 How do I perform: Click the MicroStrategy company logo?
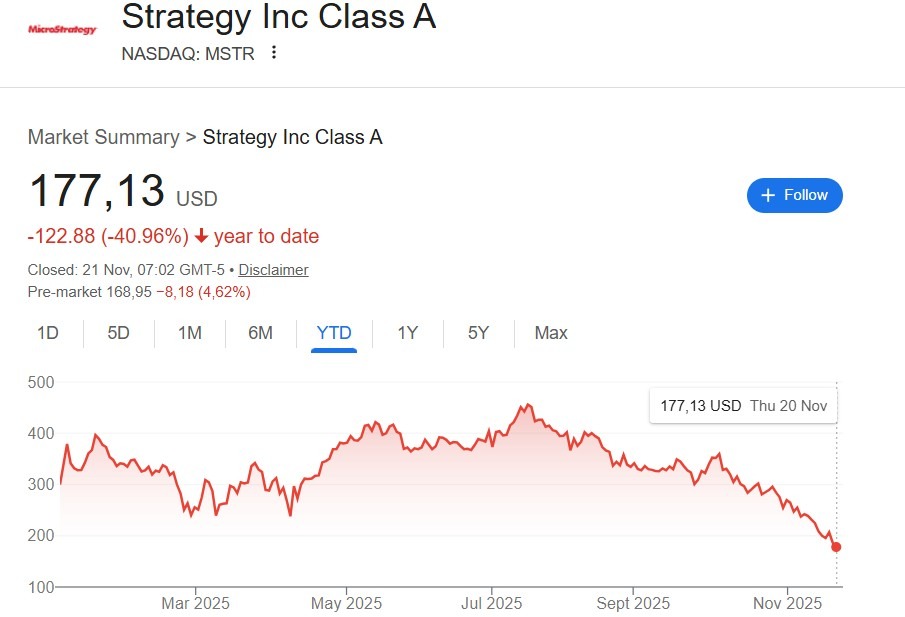[61, 27]
